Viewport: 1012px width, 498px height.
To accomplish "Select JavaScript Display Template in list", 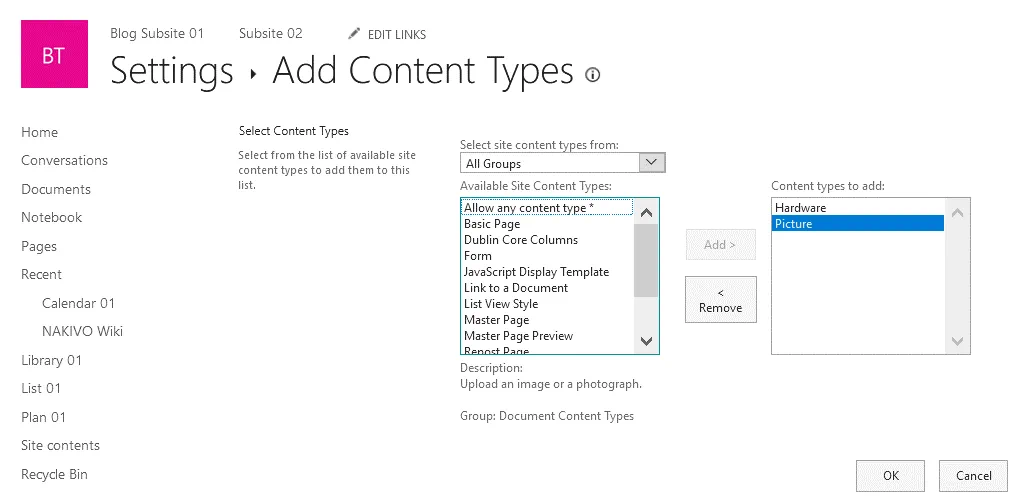I will pyautogui.click(x=536, y=272).
